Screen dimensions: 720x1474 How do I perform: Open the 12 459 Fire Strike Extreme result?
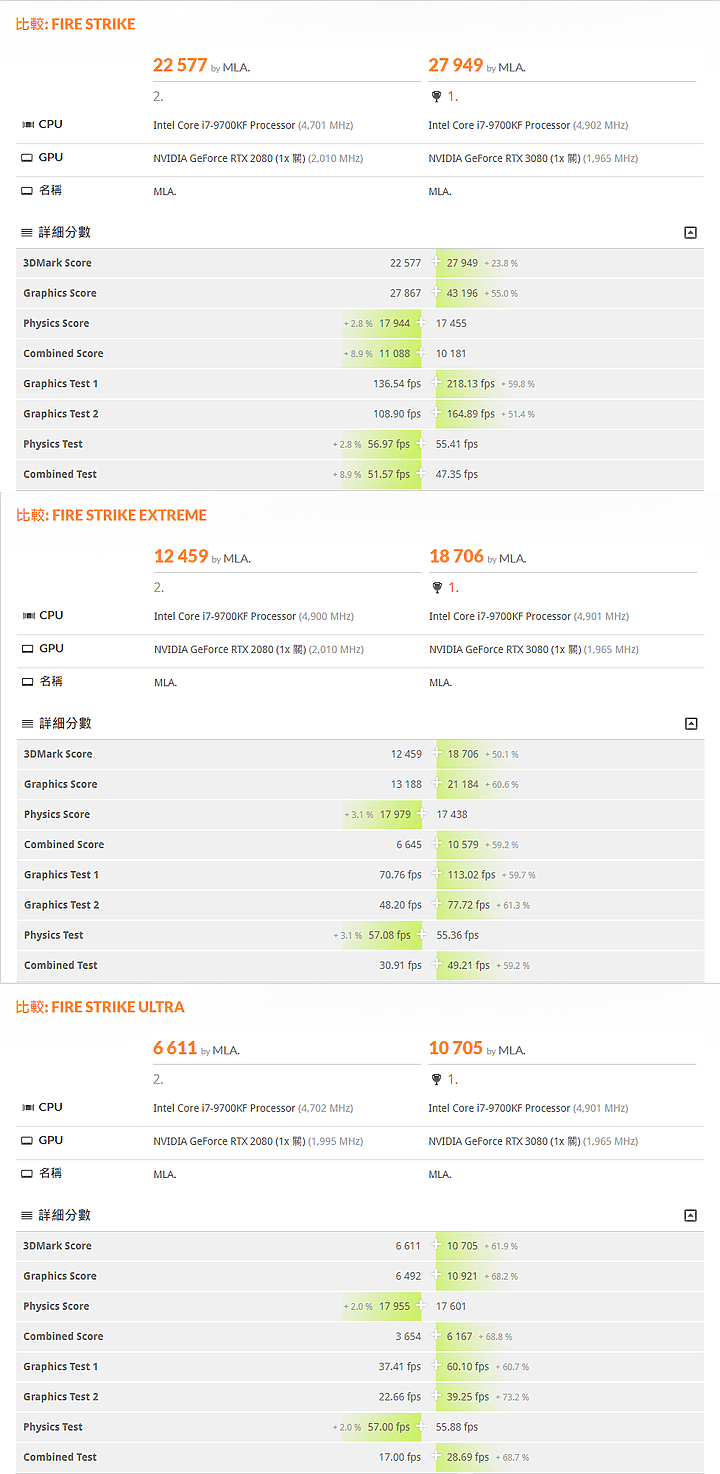(180, 556)
